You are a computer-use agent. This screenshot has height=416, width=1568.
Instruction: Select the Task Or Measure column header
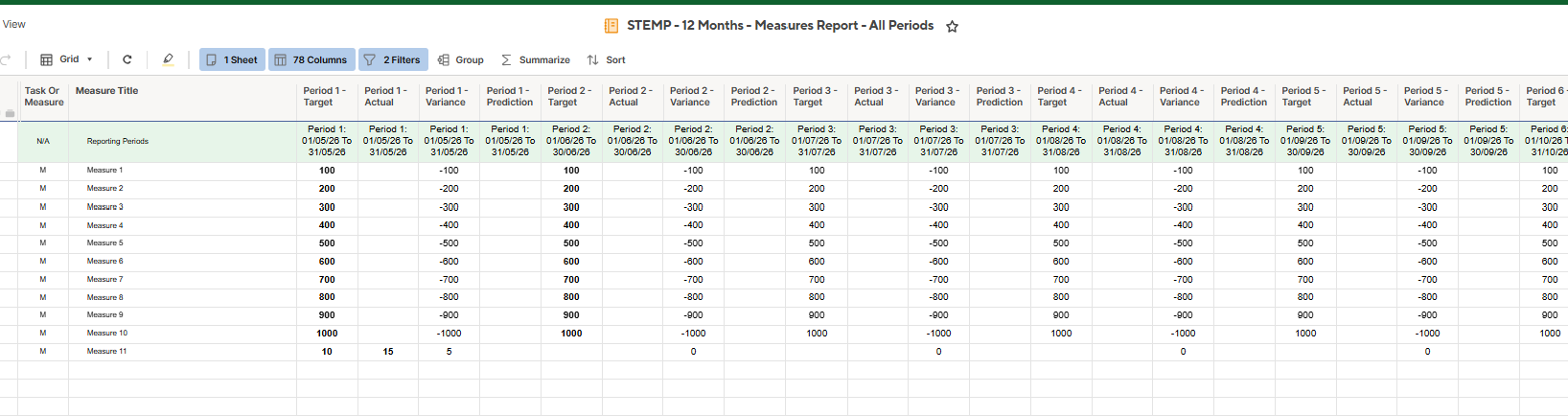pyautogui.click(x=43, y=97)
